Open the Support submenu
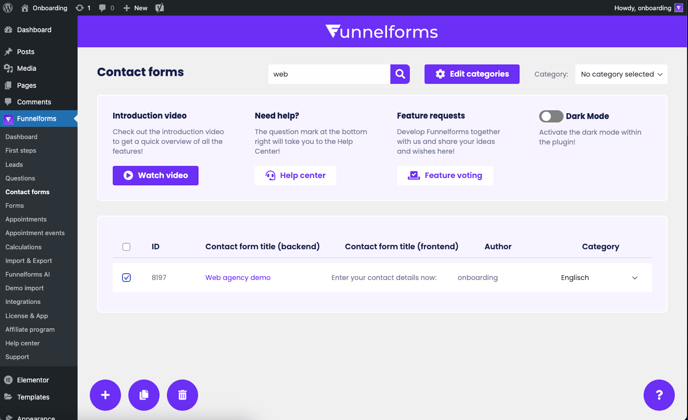The width and height of the screenshot is (688, 420). [x=17, y=357]
